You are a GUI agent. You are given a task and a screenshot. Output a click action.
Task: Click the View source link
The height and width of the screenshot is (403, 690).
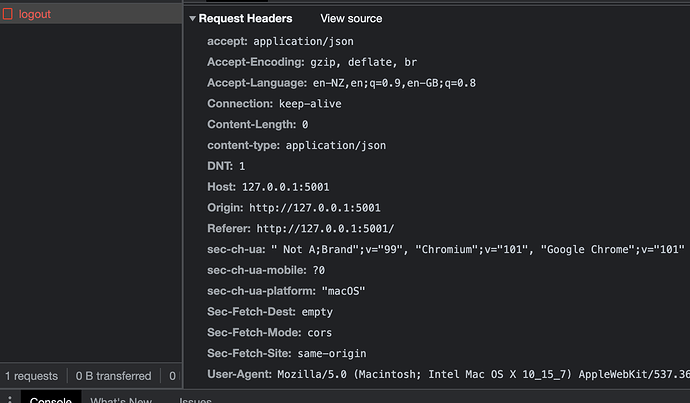tap(350, 19)
